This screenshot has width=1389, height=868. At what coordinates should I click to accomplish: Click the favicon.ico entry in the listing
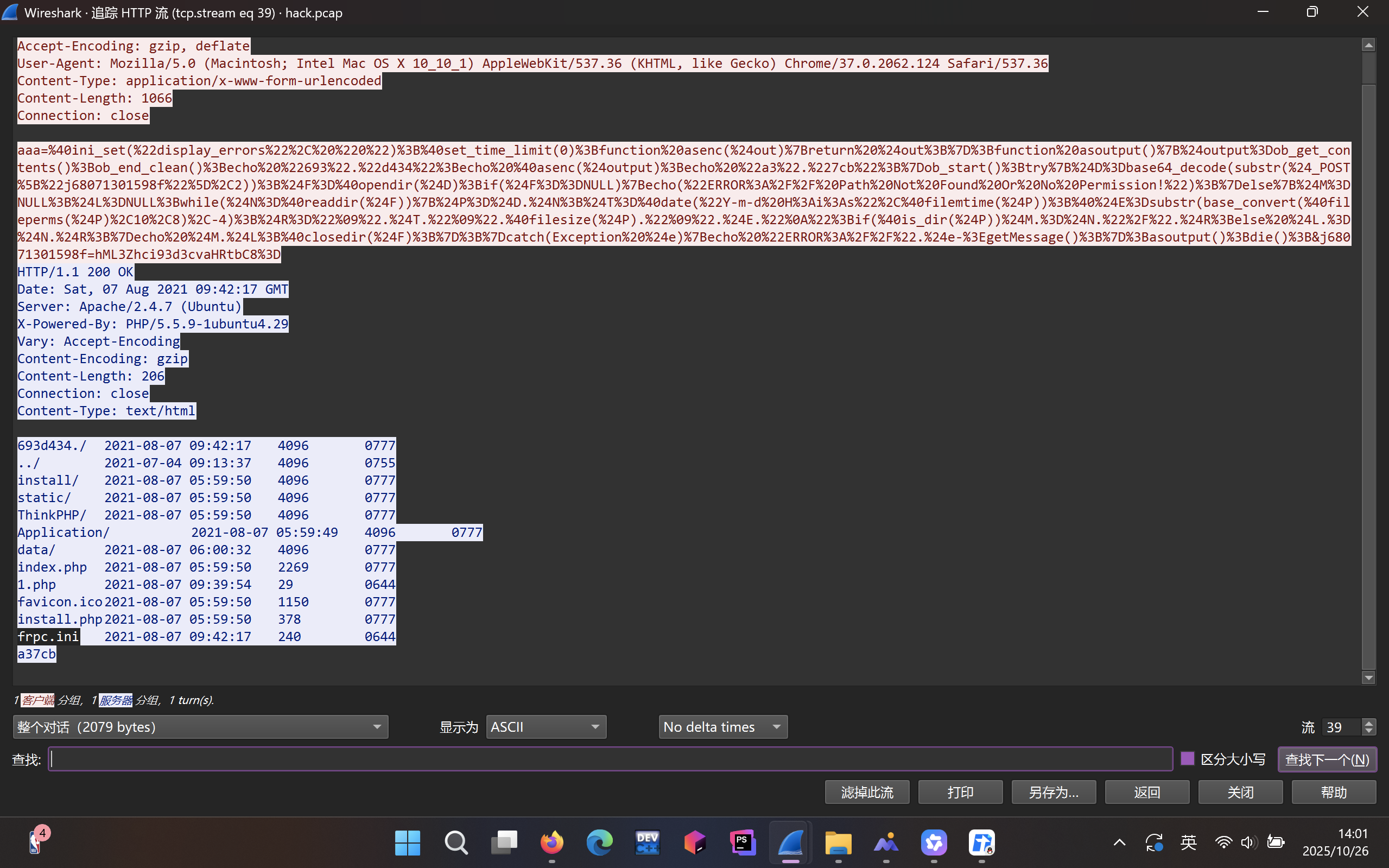tap(60, 601)
